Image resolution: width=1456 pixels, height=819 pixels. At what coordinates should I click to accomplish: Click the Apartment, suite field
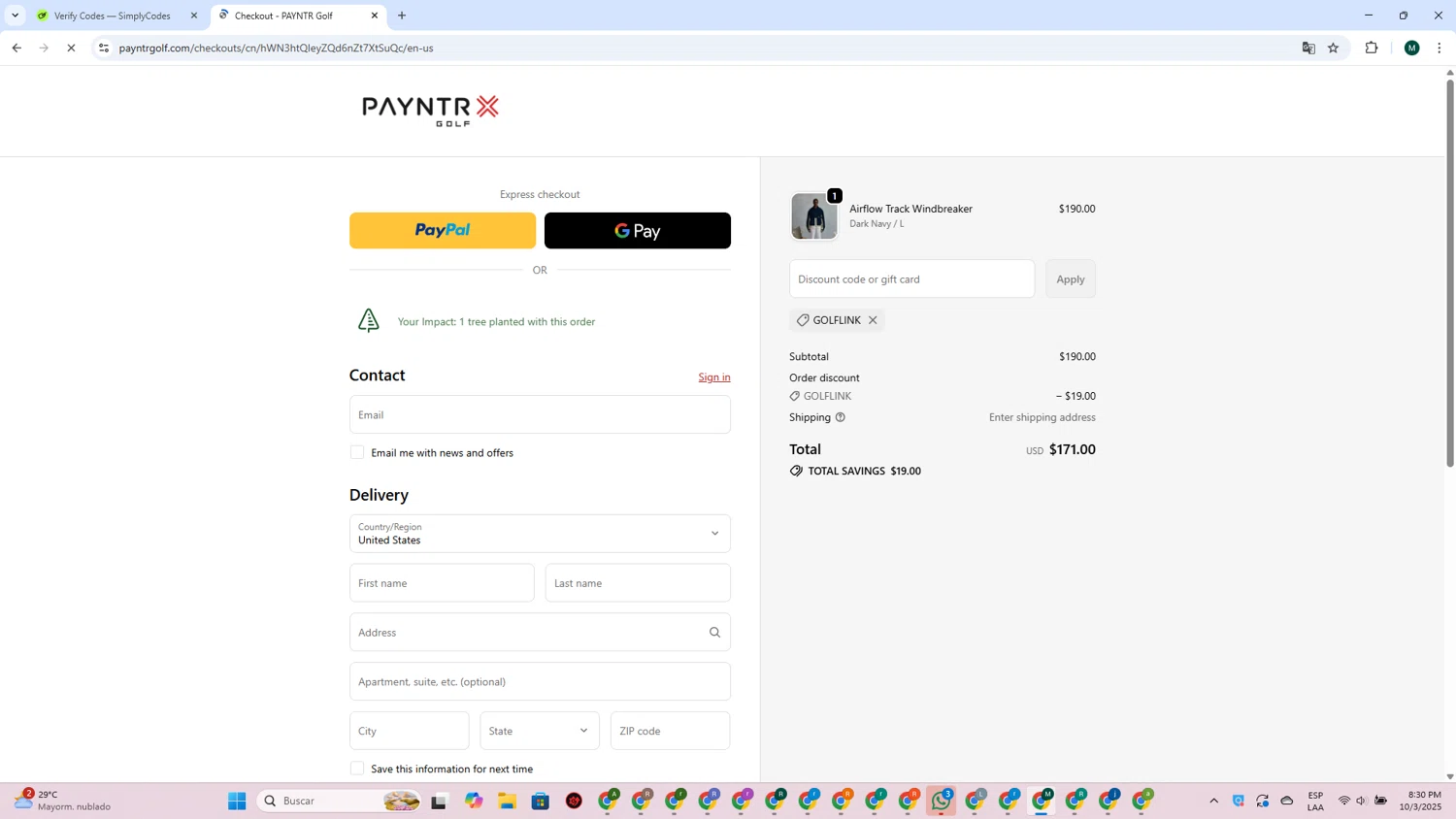click(540, 682)
